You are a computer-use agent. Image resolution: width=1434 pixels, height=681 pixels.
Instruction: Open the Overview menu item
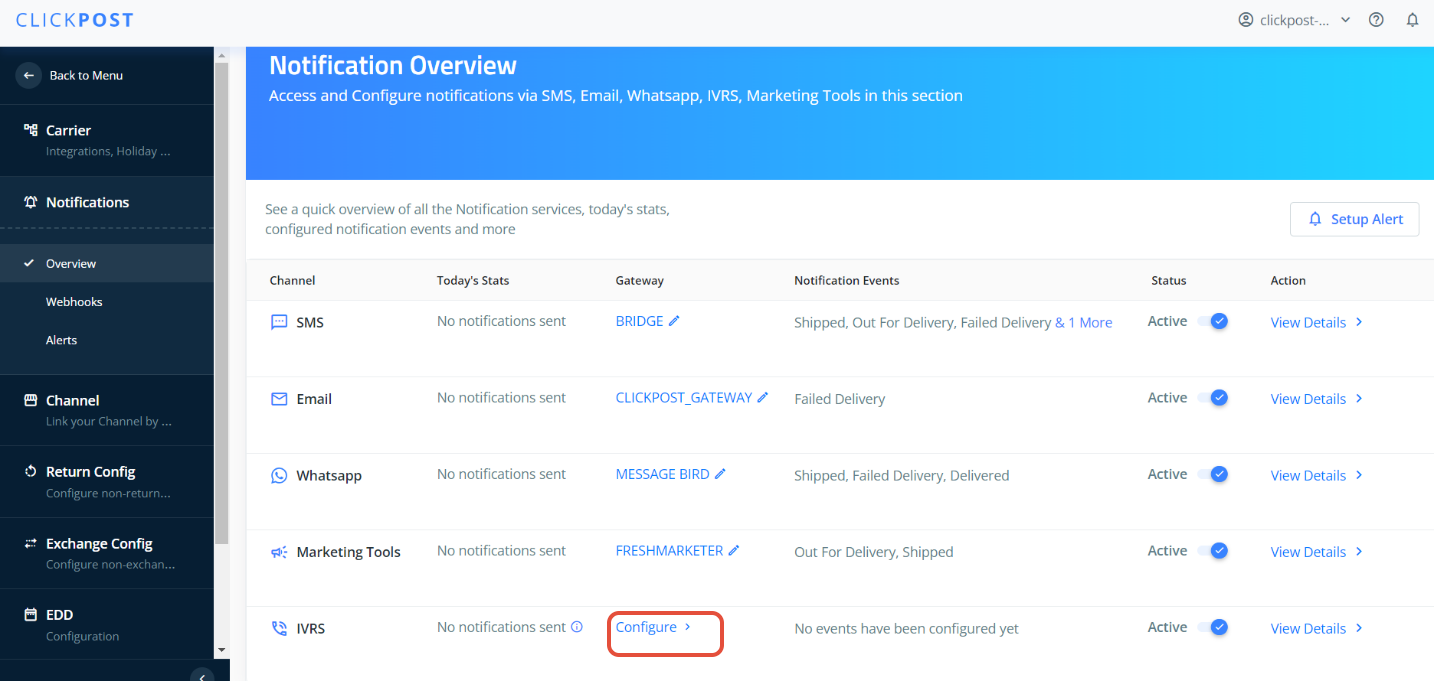tap(107, 263)
